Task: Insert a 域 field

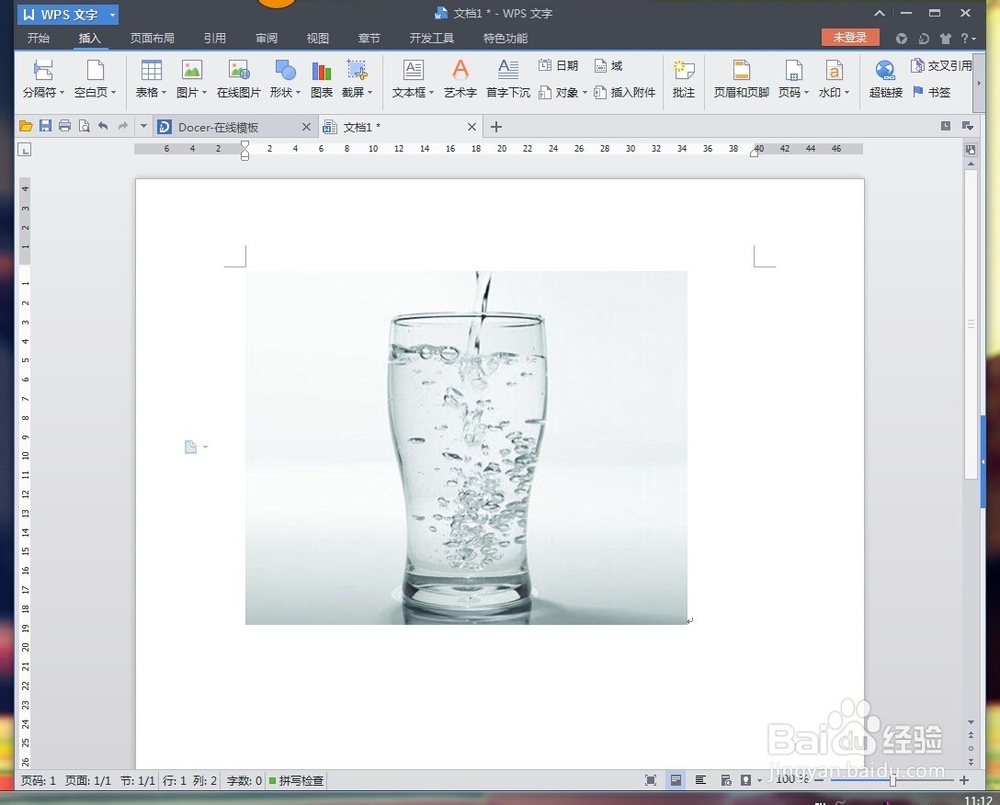Action: click(608, 66)
